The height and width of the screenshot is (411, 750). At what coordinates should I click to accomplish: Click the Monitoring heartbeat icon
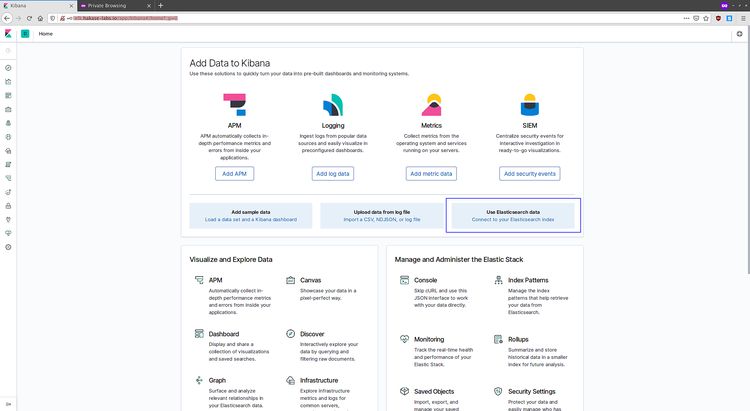tap(404, 339)
